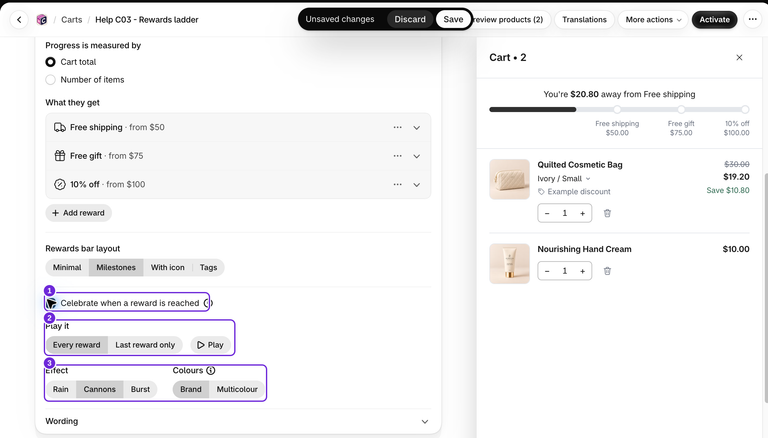
Task: Choose the Milestones rewards bar layout
Action: [116, 268]
